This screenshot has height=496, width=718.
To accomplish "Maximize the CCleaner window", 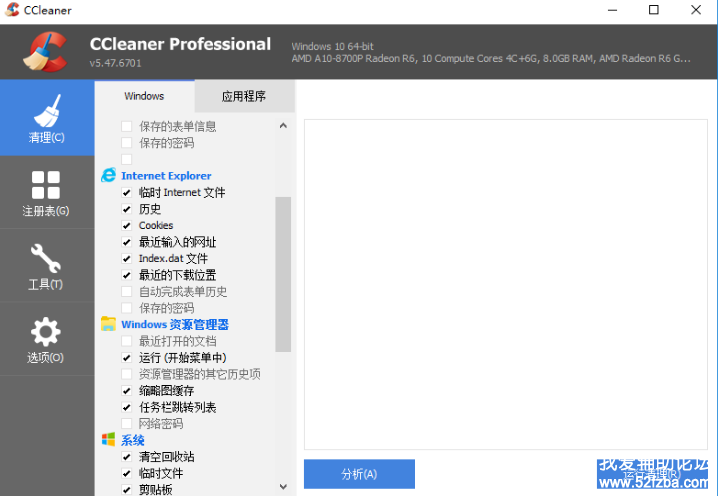I will click(654, 10).
